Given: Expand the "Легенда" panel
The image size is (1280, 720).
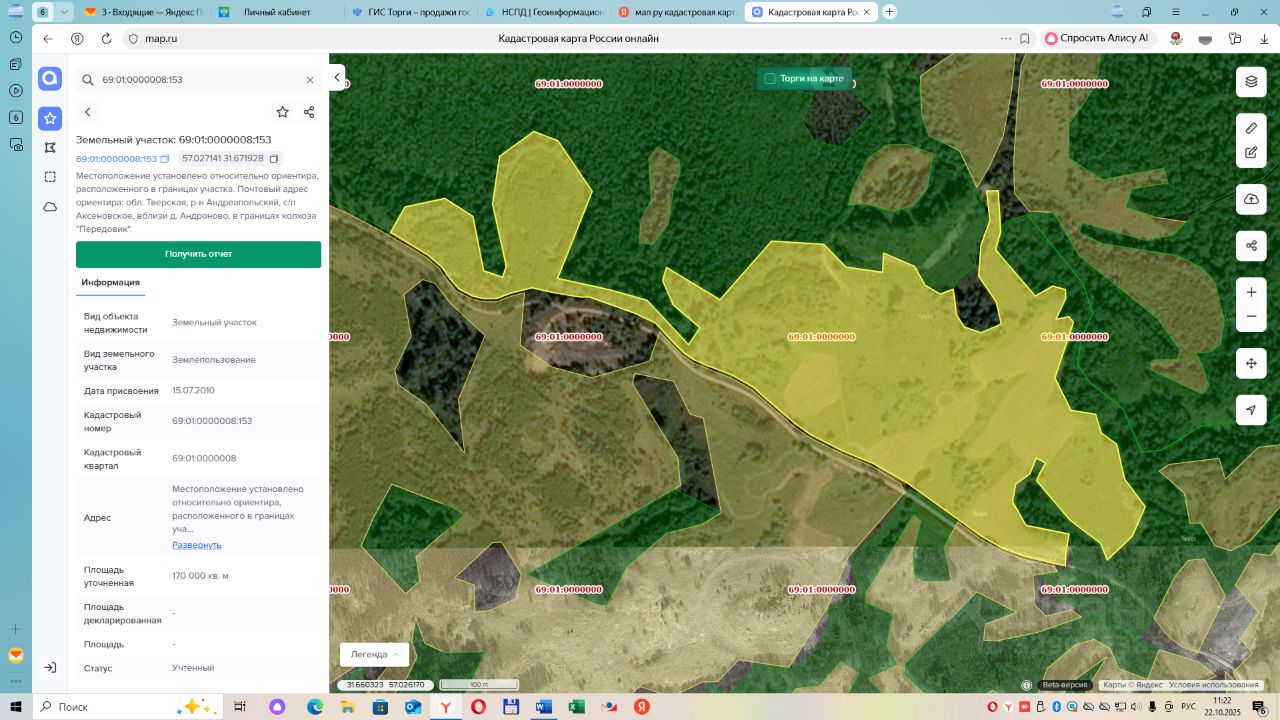Looking at the screenshot, I should pyautogui.click(x=374, y=654).
